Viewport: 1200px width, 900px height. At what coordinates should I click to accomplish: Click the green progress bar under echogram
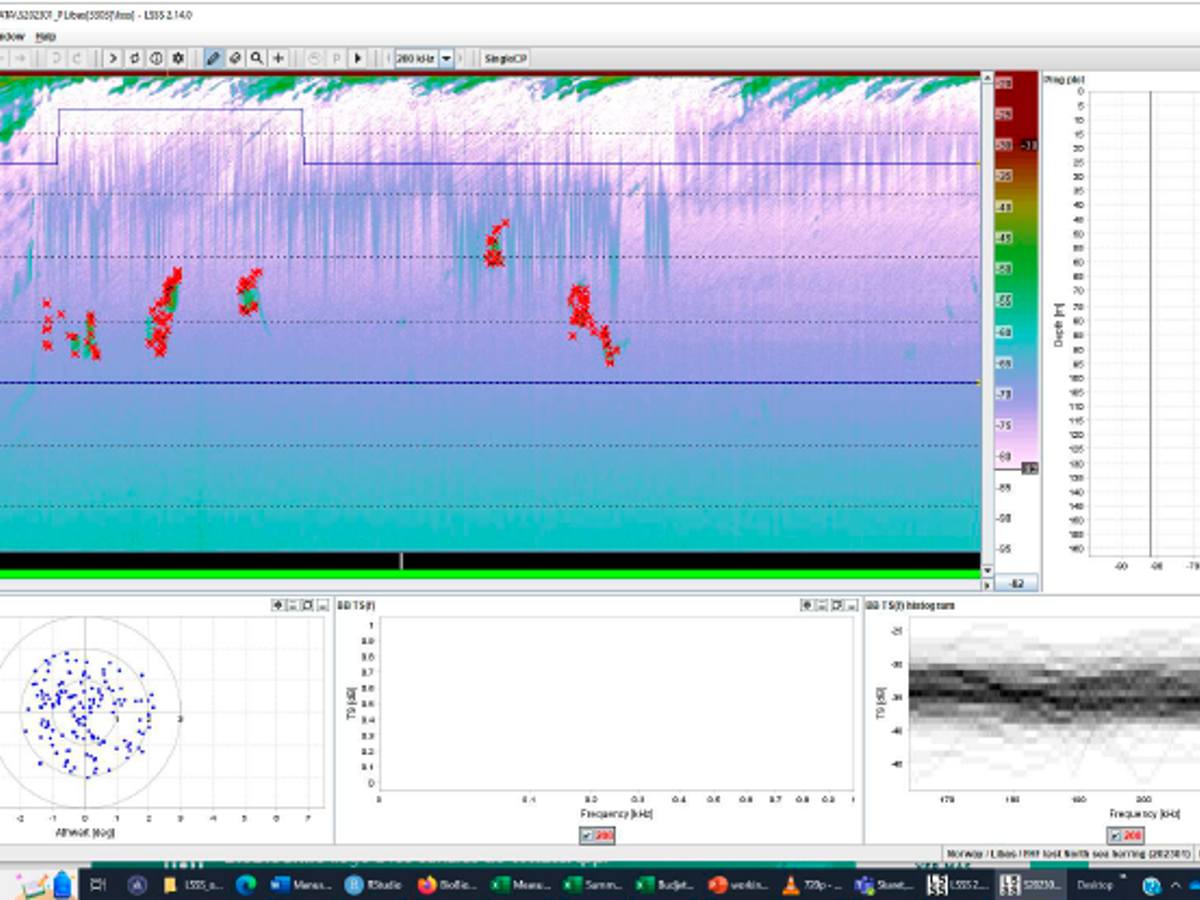point(489,574)
